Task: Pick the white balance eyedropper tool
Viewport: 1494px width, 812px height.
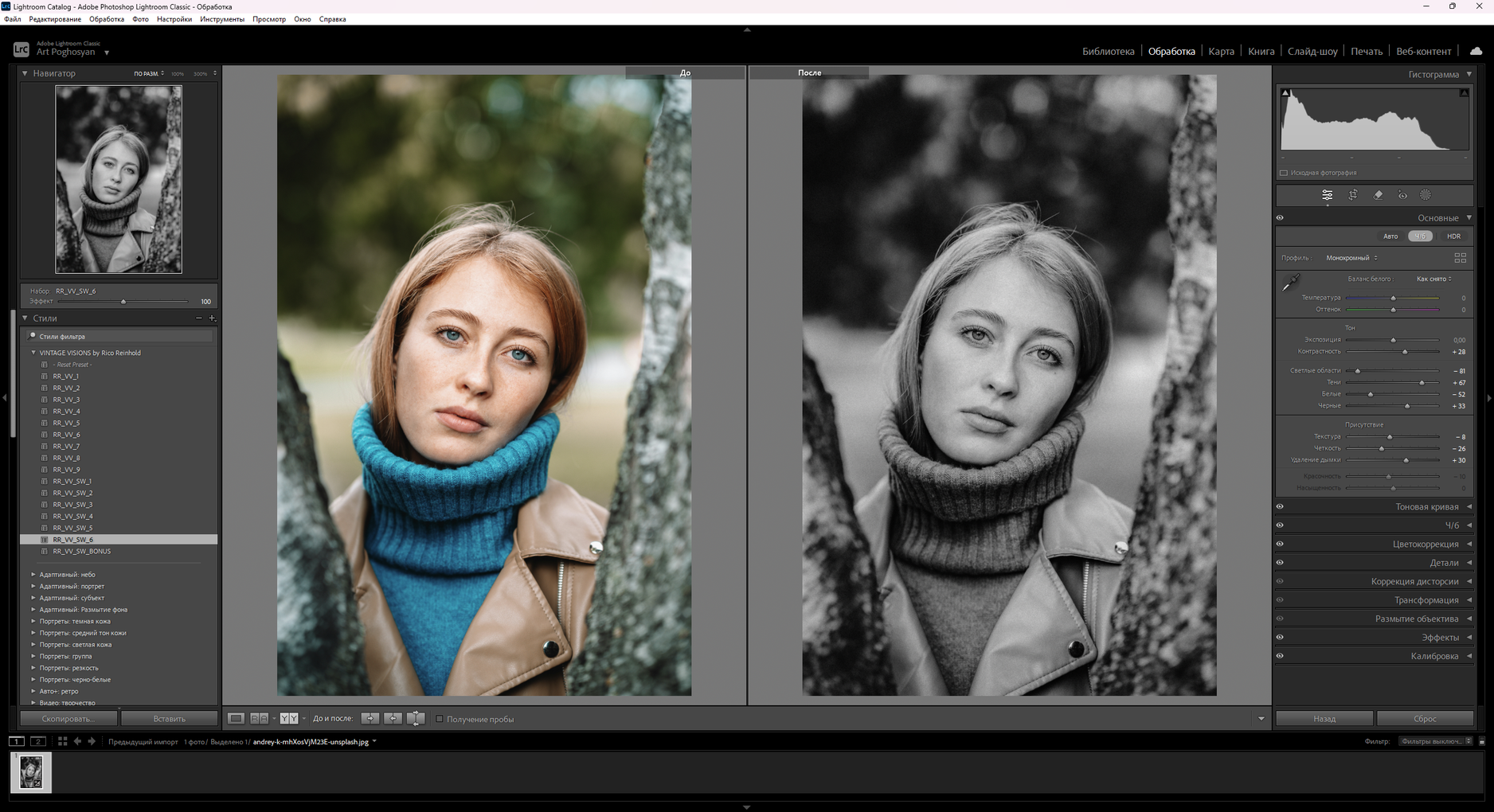Action: coord(1290,283)
